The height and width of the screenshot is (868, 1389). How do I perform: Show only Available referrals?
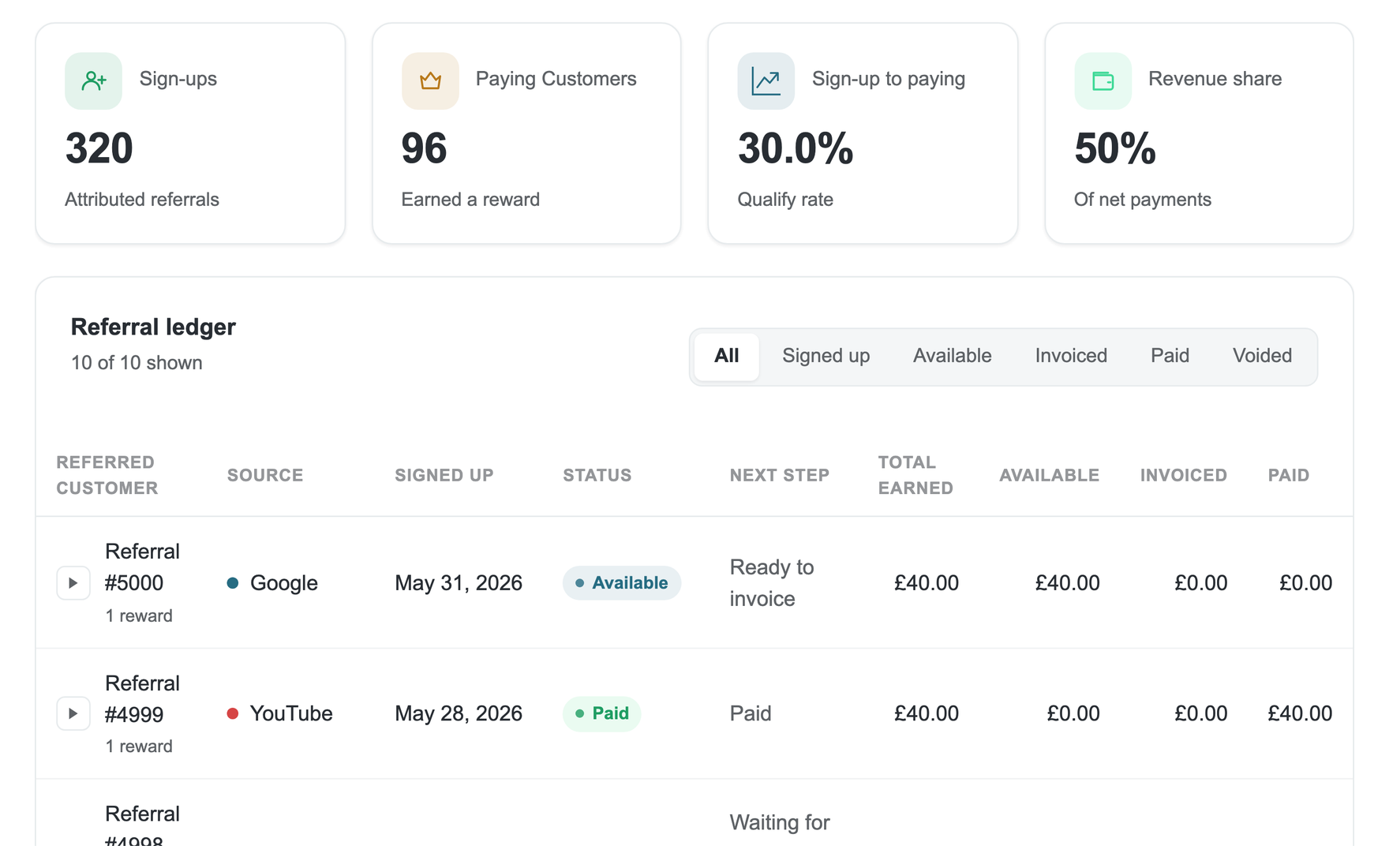952,356
